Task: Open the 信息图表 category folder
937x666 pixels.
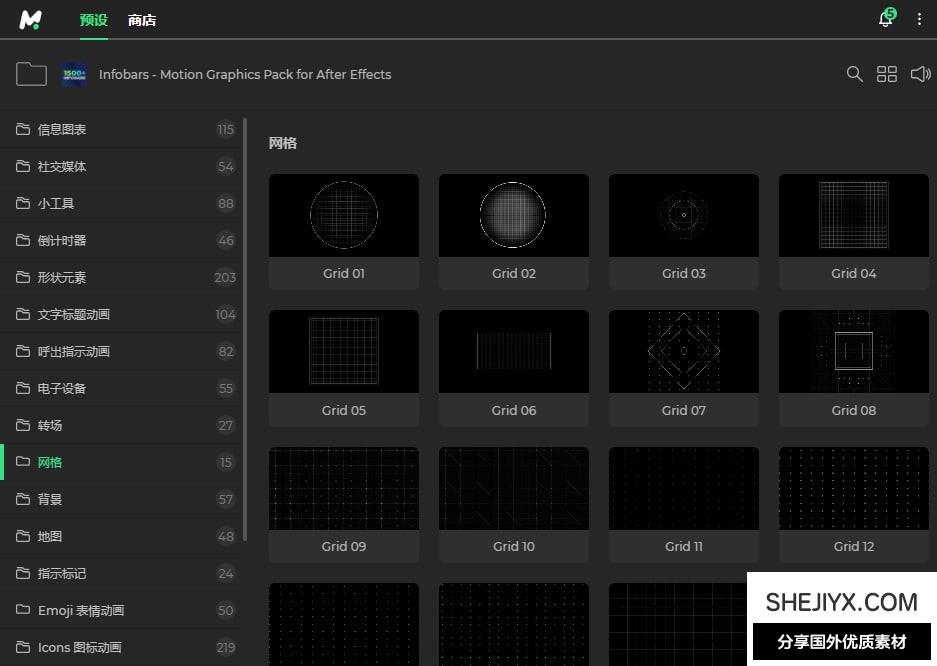Action: point(62,129)
